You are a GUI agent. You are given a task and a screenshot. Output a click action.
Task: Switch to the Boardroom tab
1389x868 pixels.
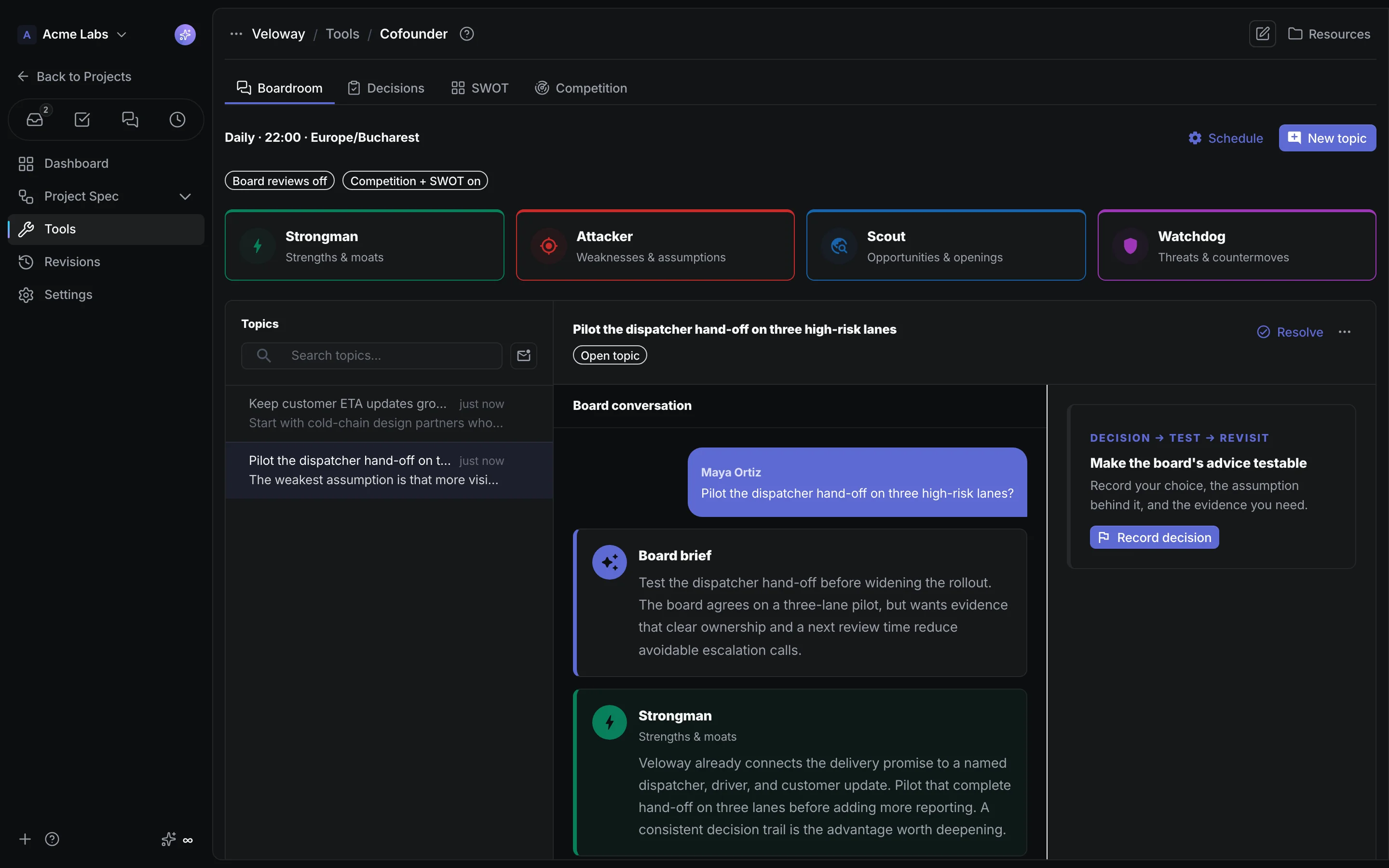click(x=280, y=88)
